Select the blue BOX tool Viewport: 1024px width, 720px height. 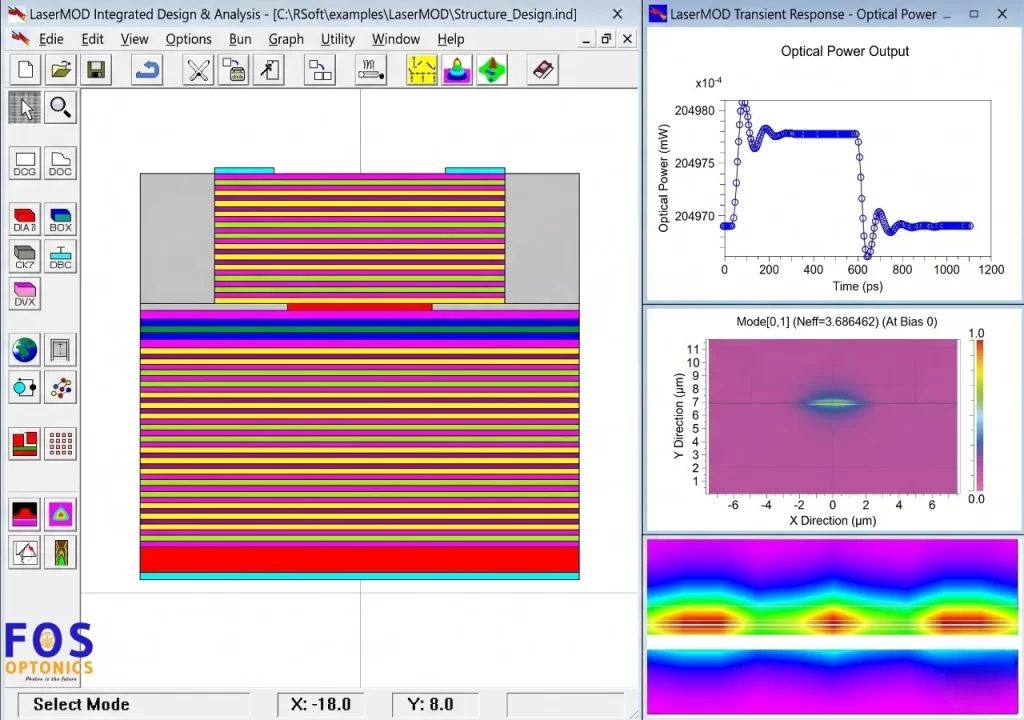click(x=60, y=219)
